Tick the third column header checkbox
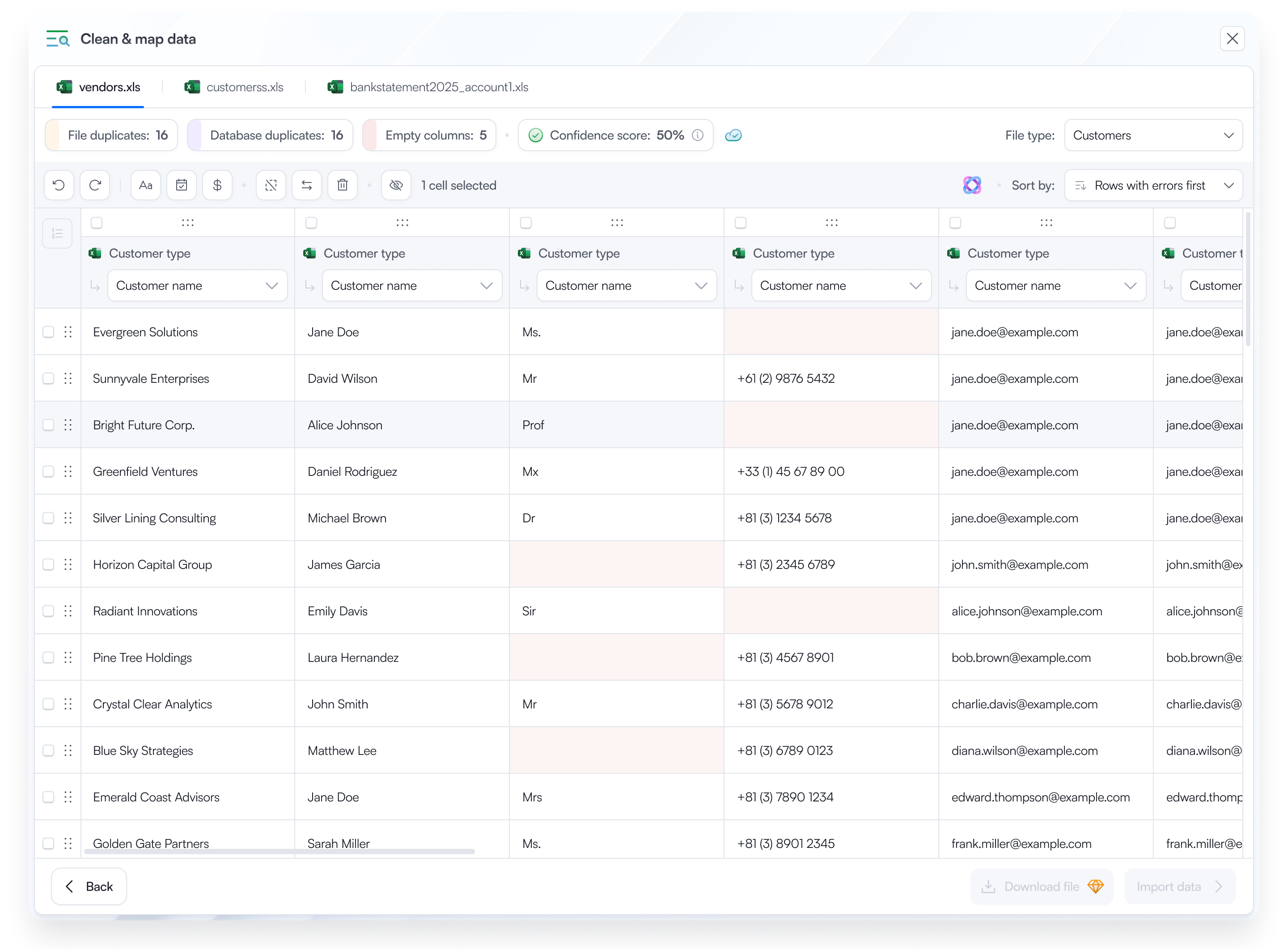This screenshot has width=1288, height=949. pyautogui.click(x=525, y=222)
